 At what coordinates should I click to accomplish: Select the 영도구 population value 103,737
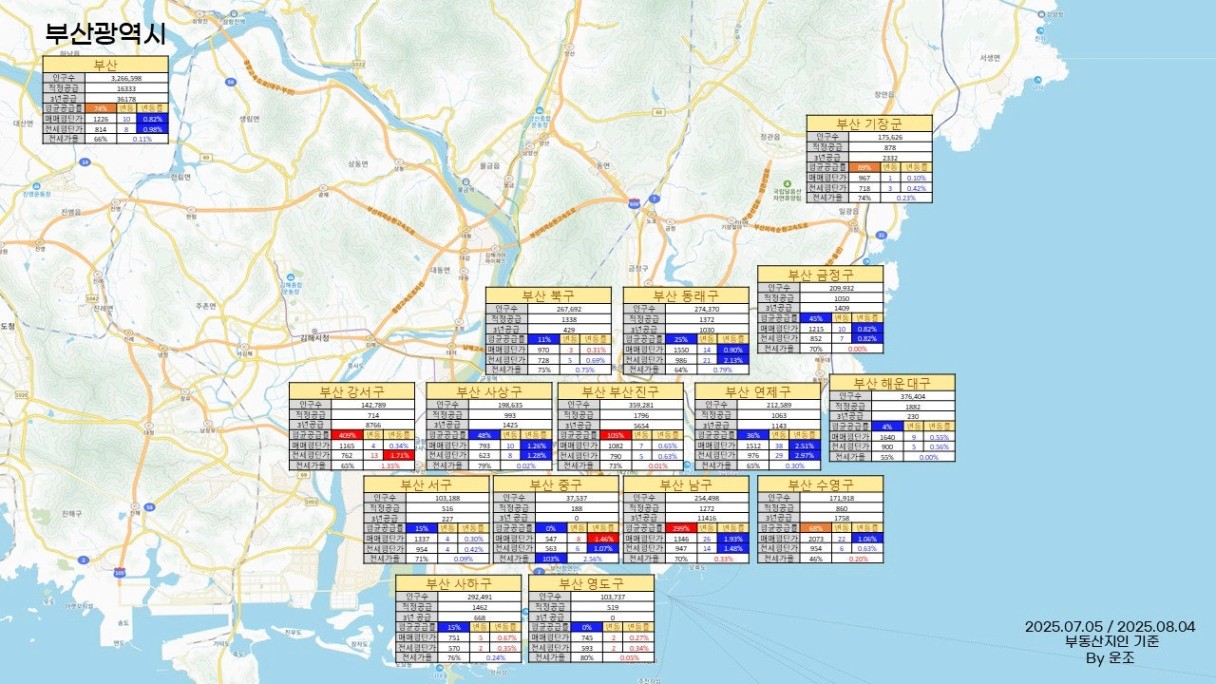[611, 597]
